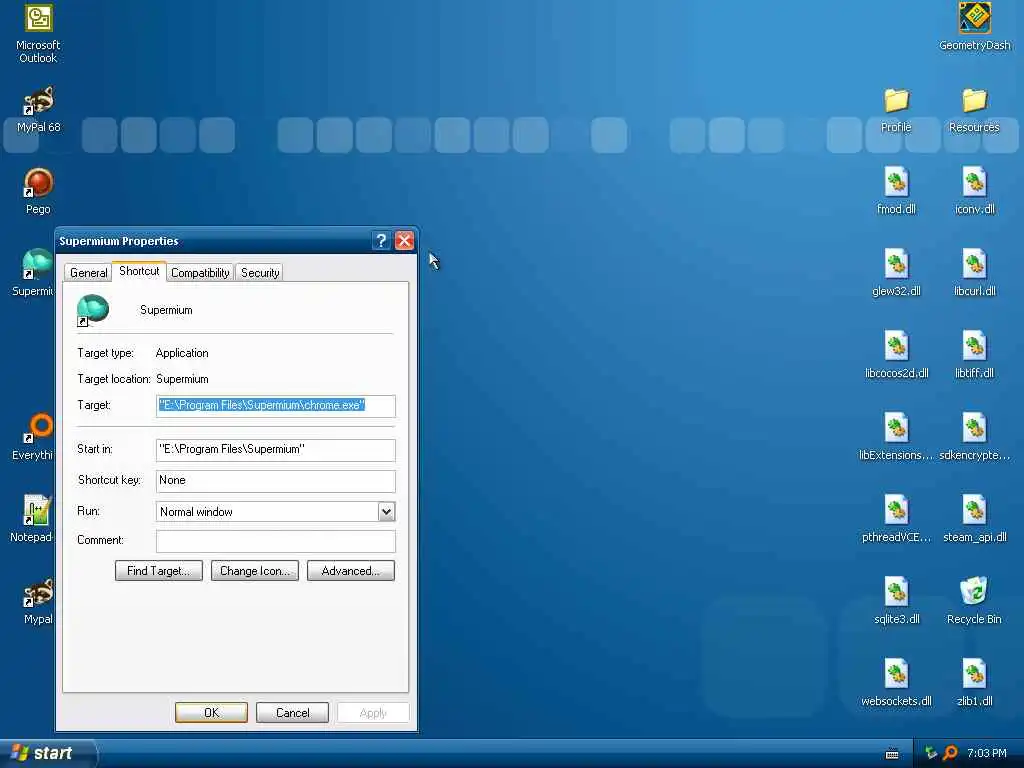Viewport: 1024px width, 768px height.
Task: Click inside the Comment field
Action: coord(276,541)
